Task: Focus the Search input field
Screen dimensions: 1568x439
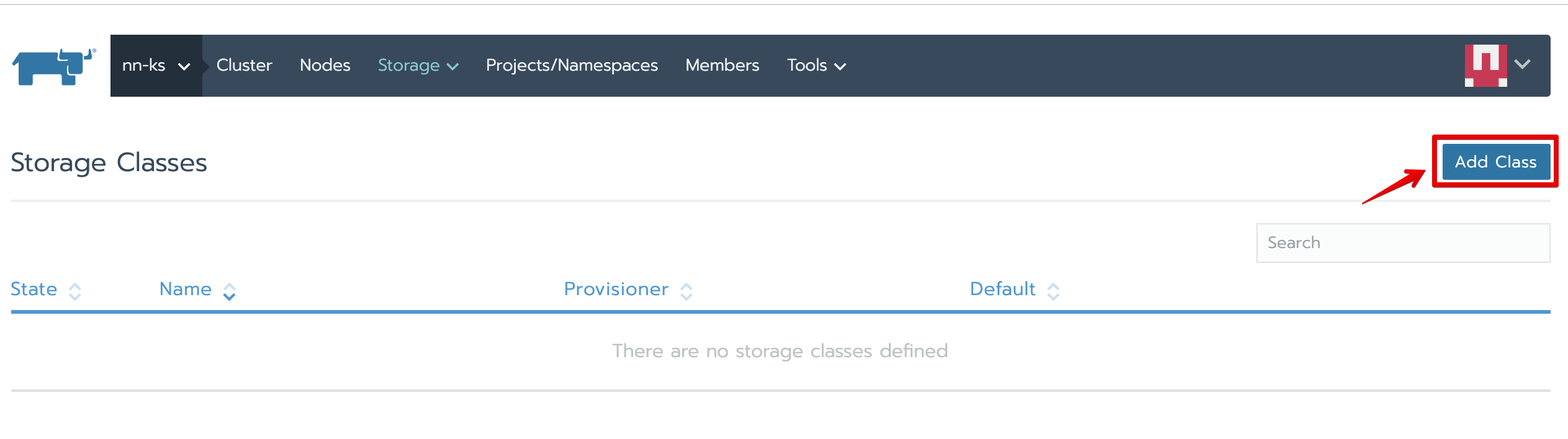Action: [x=1403, y=243]
